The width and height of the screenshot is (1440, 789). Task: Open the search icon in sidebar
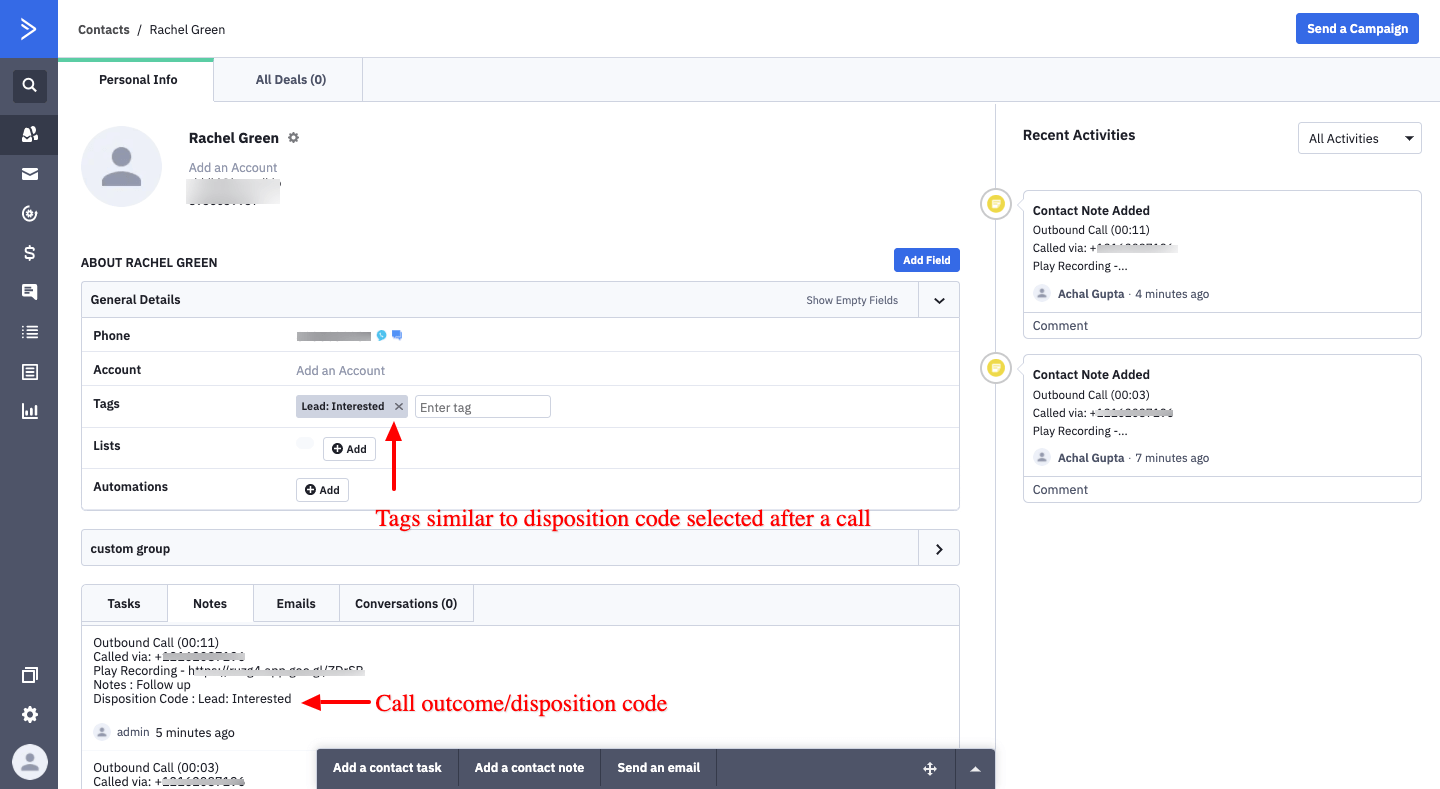click(30, 85)
